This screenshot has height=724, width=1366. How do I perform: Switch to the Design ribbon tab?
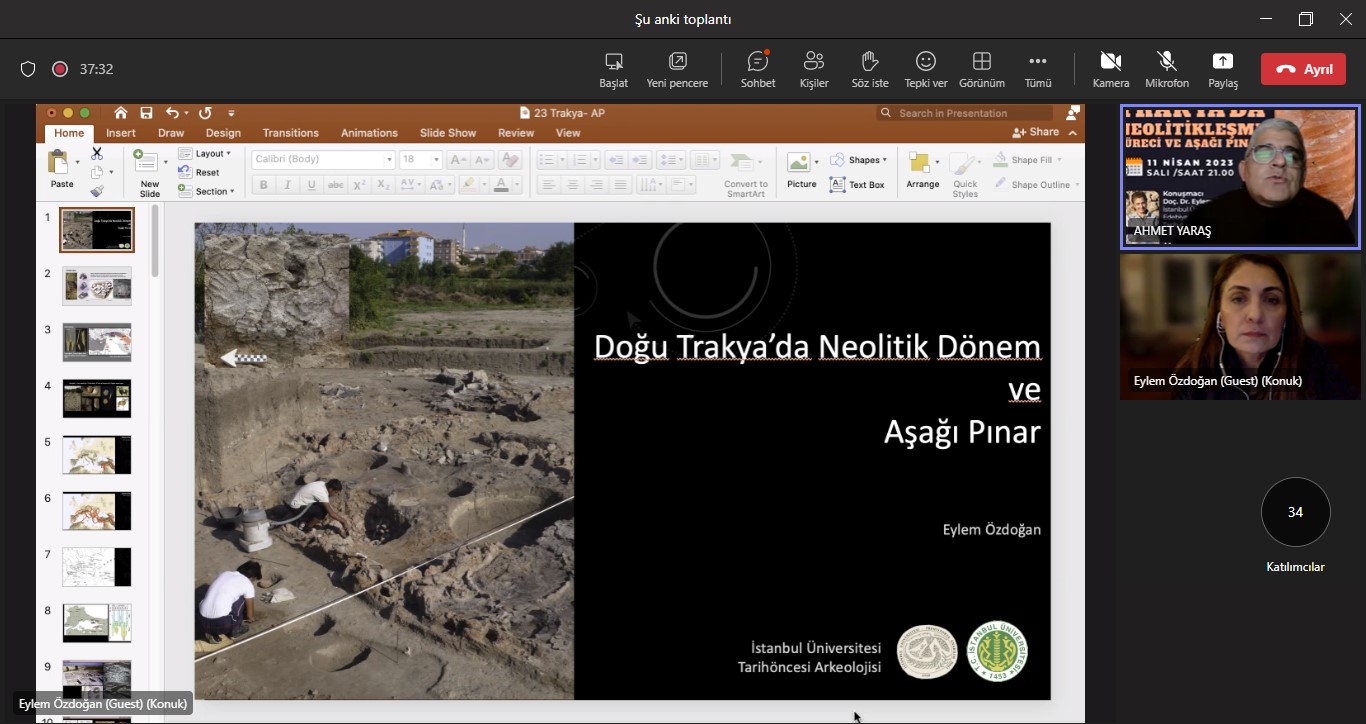[223, 133]
